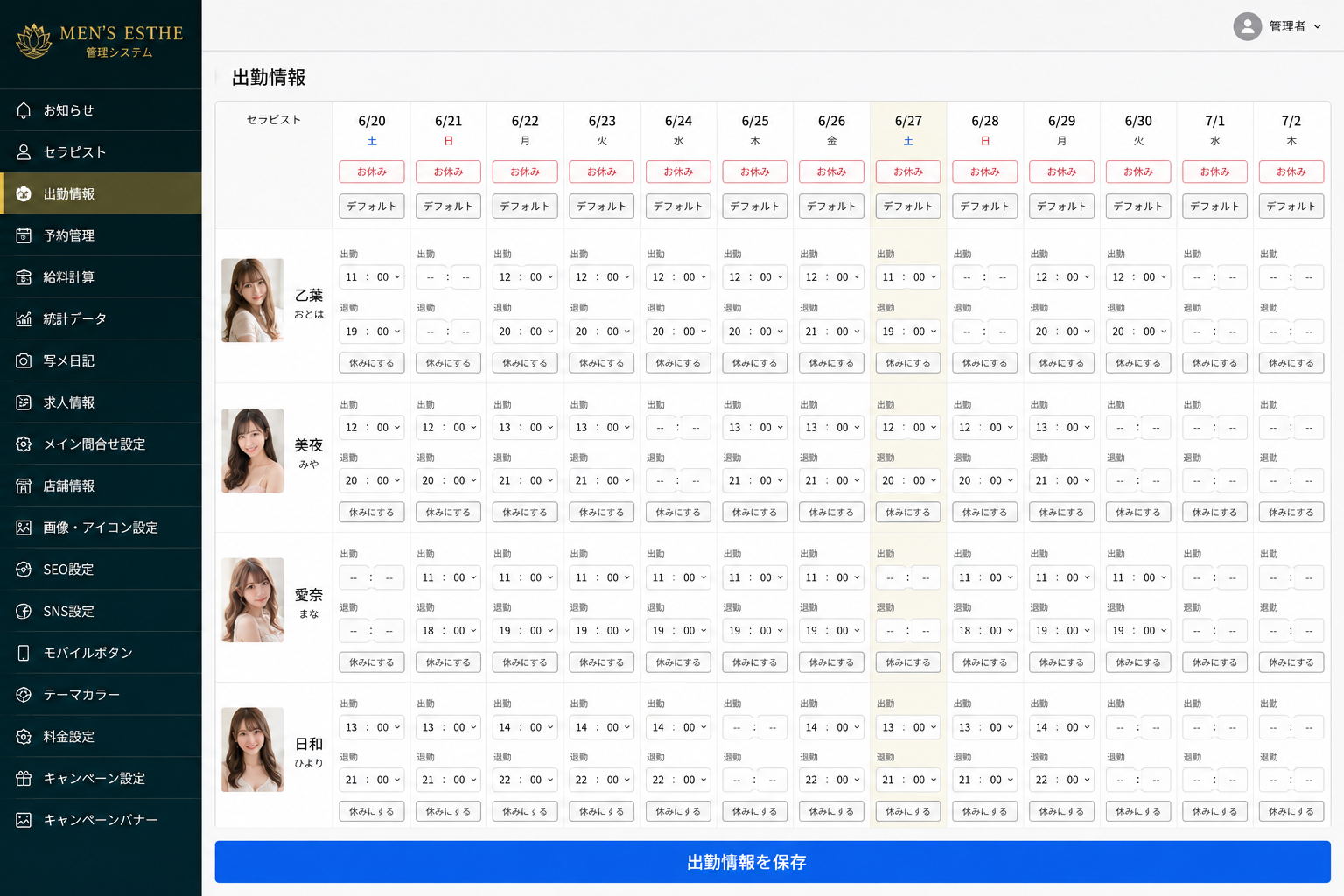Click the 写メ日記 camera icon
The width and height of the screenshot is (1344, 896).
click(24, 360)
